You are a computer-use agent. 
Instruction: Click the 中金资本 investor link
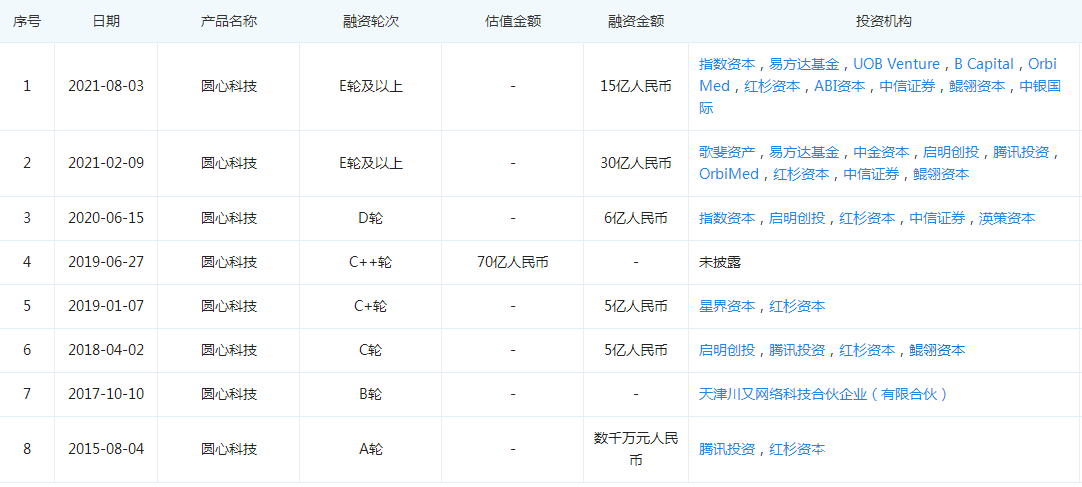click(x=881, y=152)
